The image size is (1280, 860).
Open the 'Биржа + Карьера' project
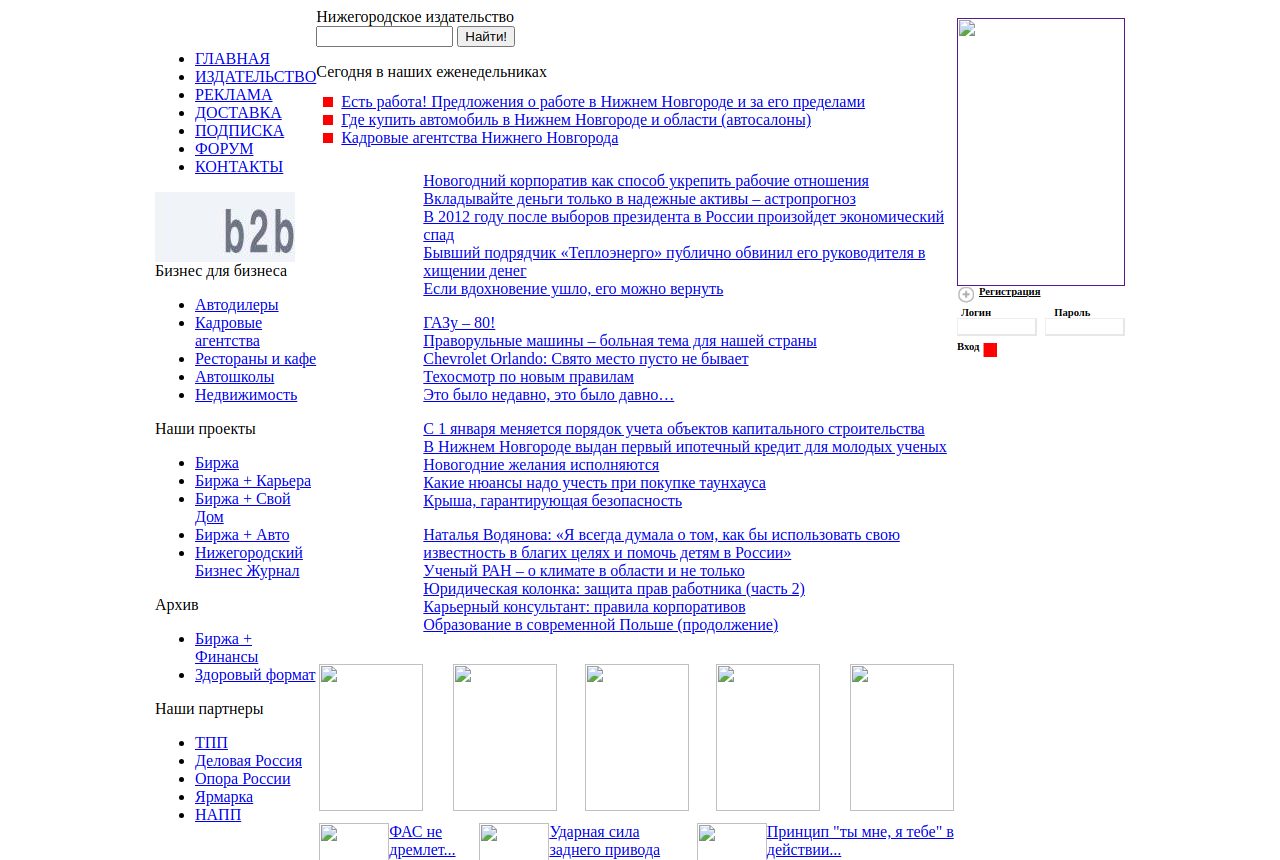coord(253,481)
